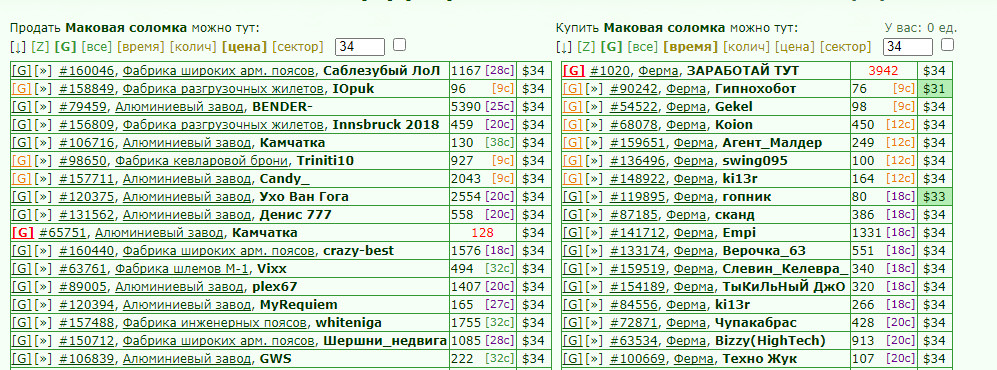
Task: Click the [»] arrow in the Шершни_недвига row
Action: (43, 341)
